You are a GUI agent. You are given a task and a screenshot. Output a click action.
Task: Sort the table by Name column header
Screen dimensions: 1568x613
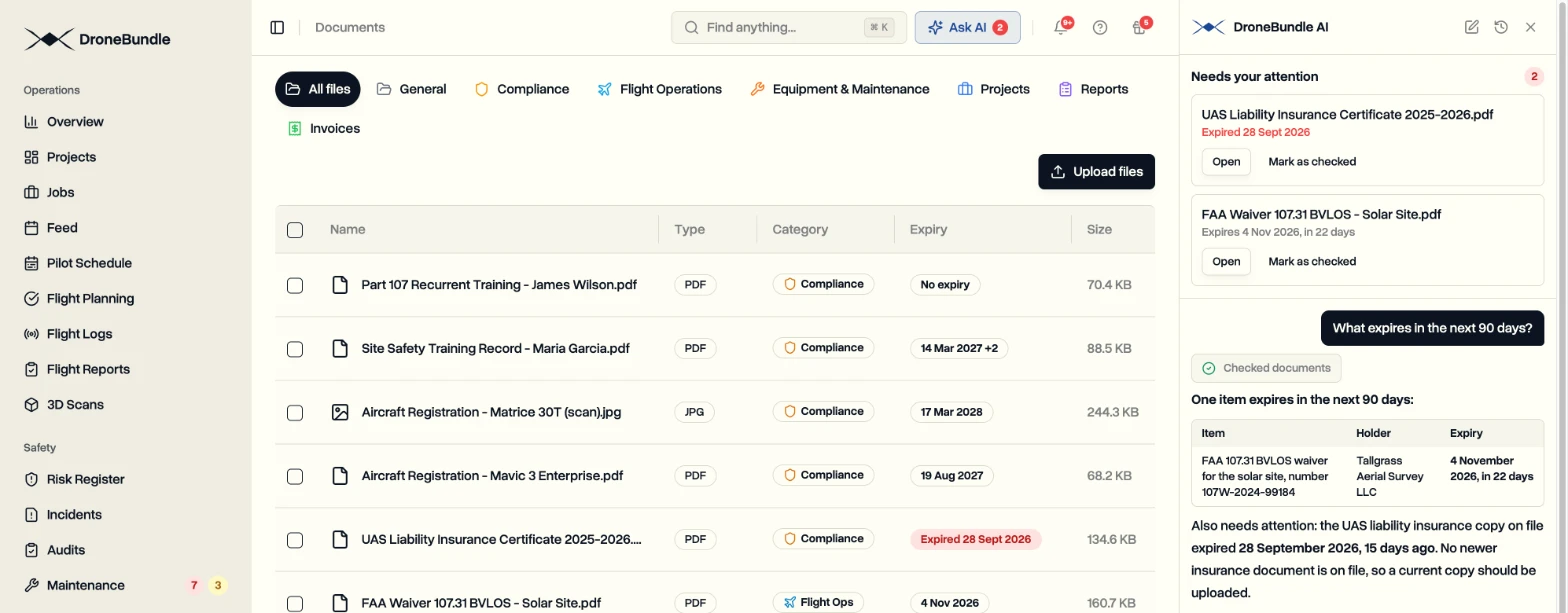347,229
